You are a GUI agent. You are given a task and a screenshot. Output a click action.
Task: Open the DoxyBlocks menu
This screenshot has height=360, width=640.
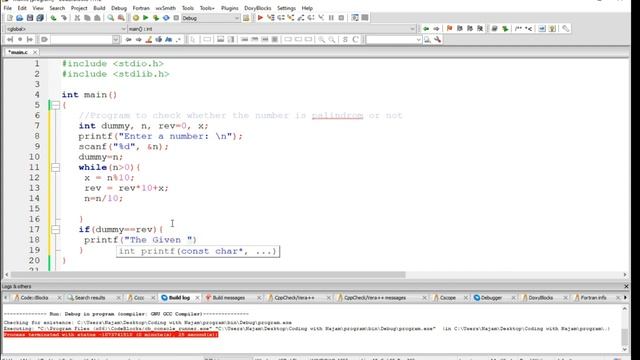258,8
